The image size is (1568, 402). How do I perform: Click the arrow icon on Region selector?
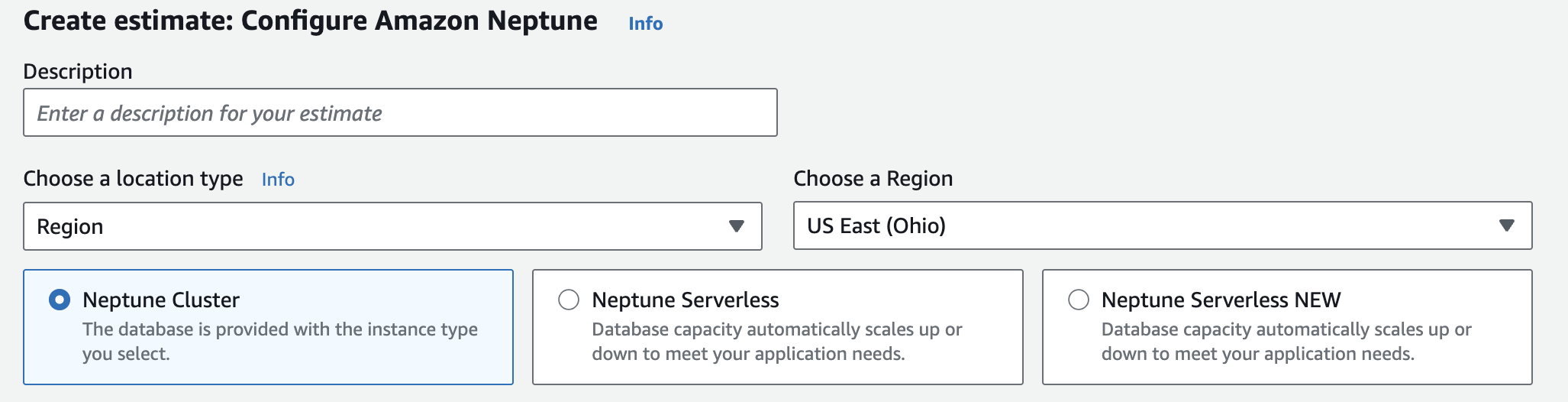[x=1506, y=225]
